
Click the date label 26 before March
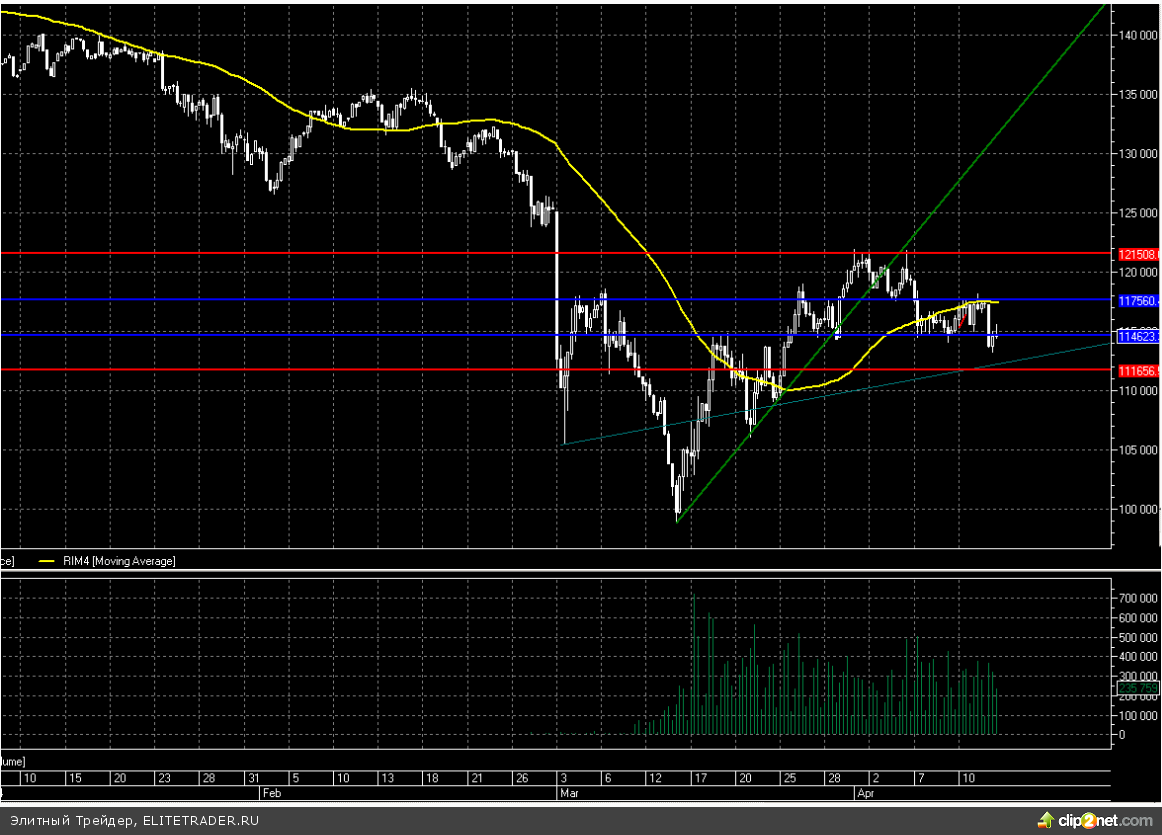[x=520, y=778]
